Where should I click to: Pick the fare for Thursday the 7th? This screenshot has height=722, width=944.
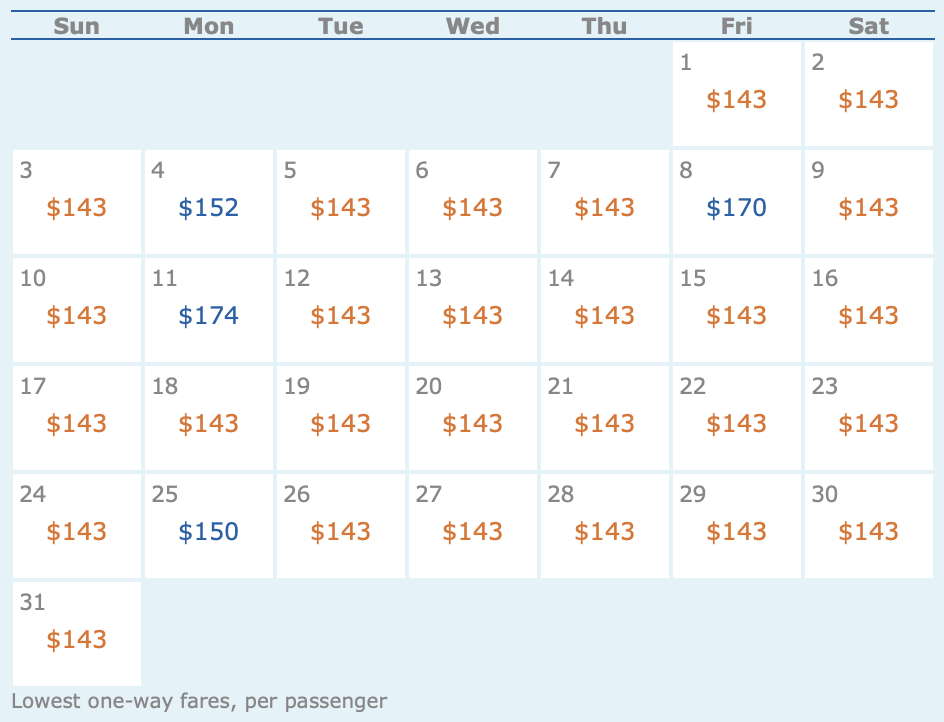click(x=604, y=208)
